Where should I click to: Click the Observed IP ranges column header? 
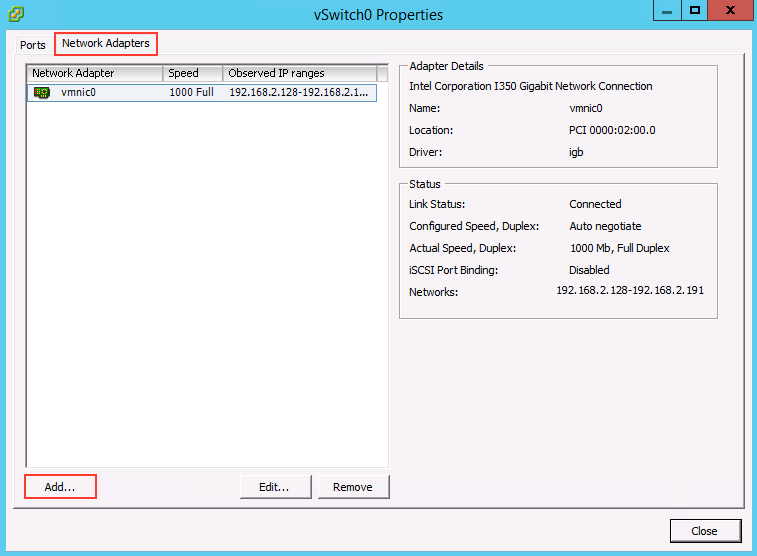pos(298,73)
